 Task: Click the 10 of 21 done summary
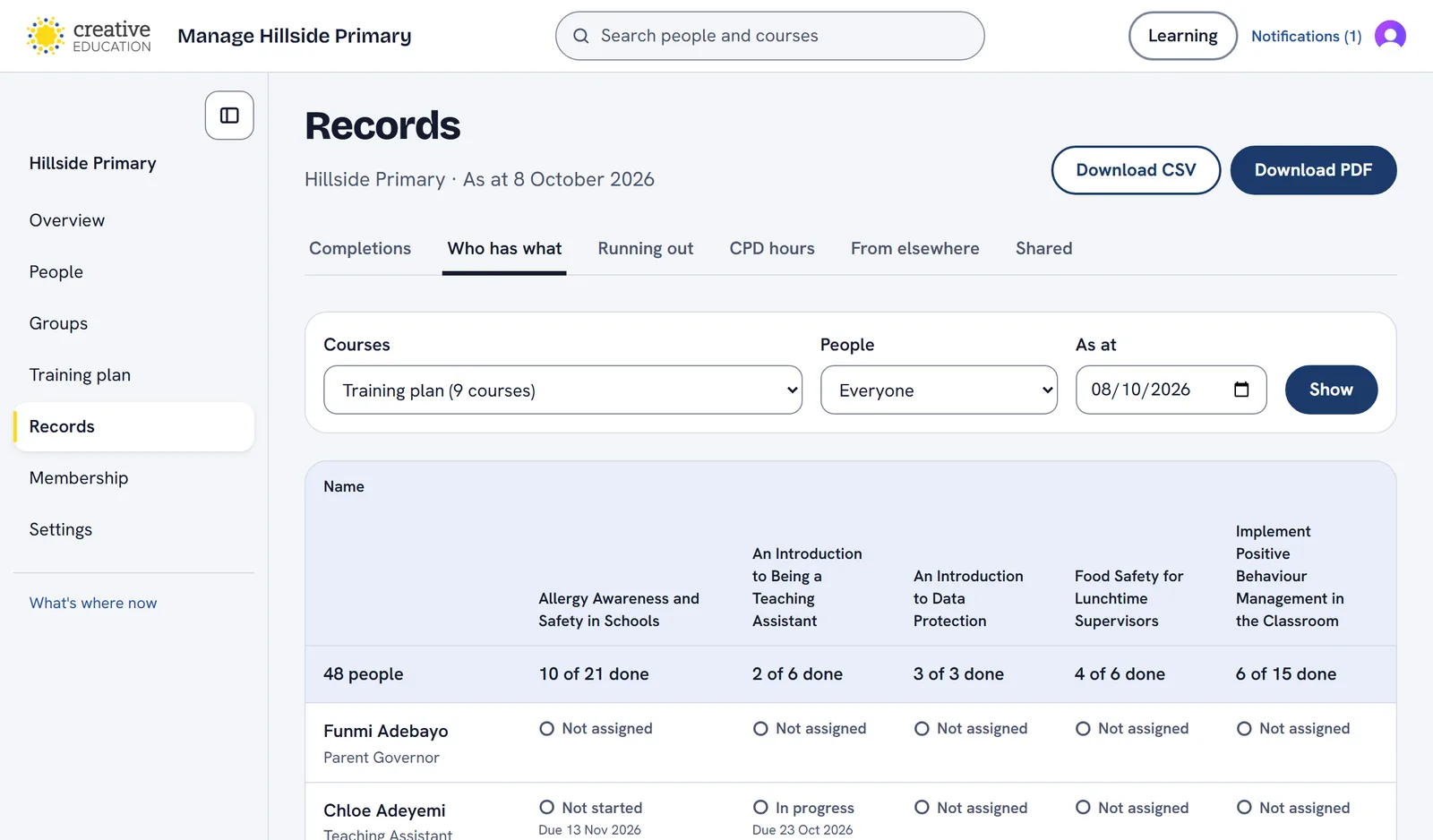pyautogui.click(x=594, y=674)
